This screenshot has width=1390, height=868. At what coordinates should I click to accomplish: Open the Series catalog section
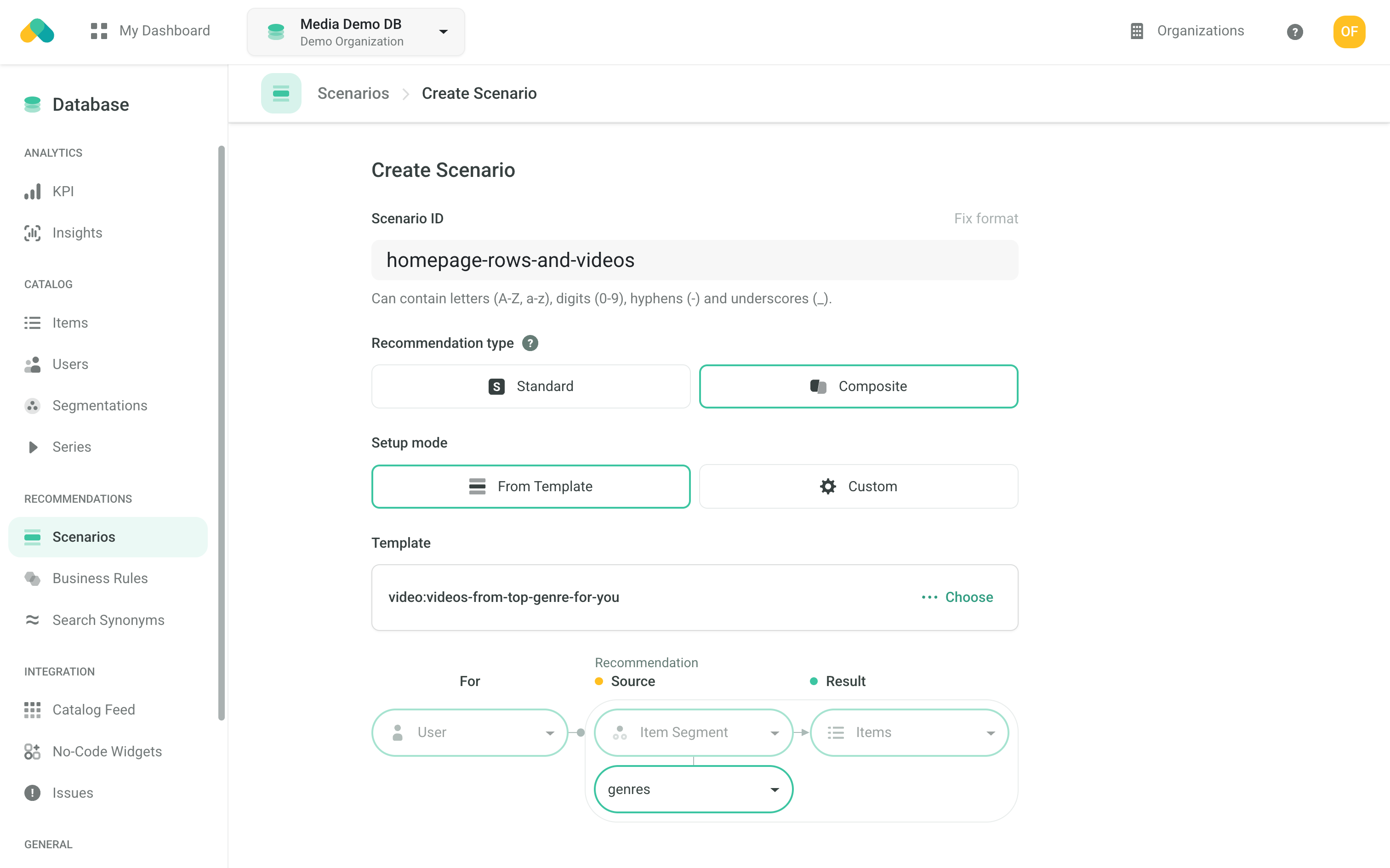pyautogui.click(x=33, y=447)
